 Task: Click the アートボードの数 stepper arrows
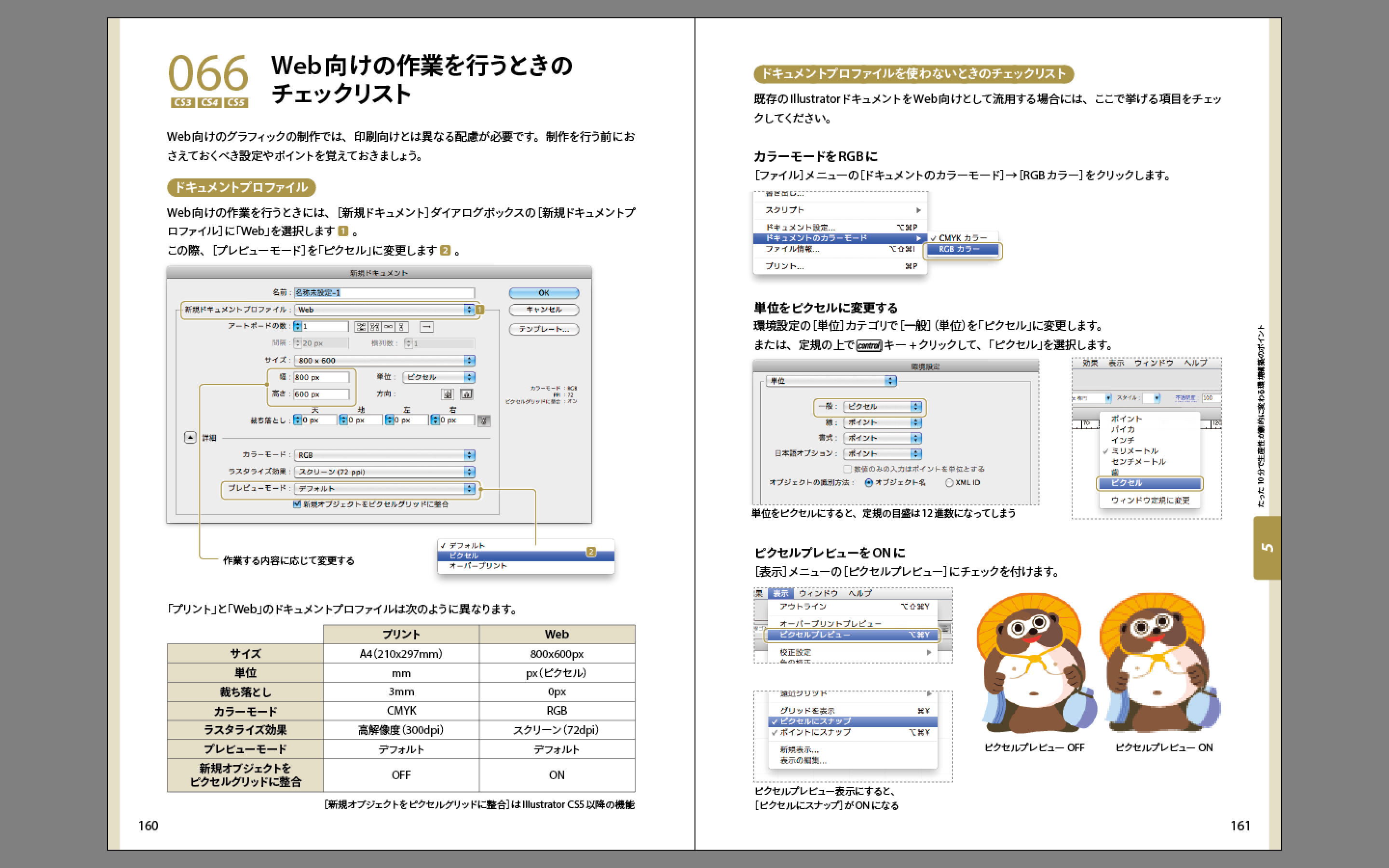[x=297, y=326]
